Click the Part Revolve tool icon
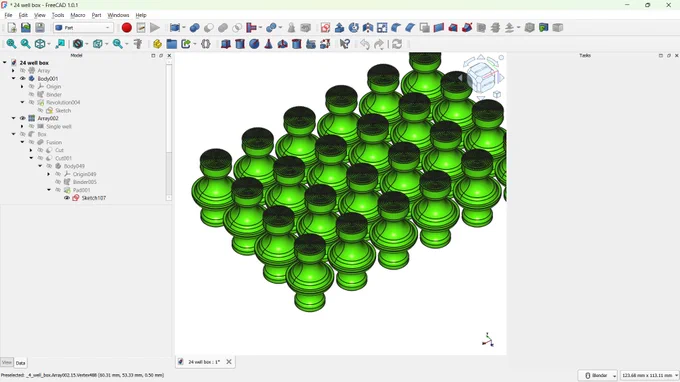The image size is (680, 382). tap(354, 28)
